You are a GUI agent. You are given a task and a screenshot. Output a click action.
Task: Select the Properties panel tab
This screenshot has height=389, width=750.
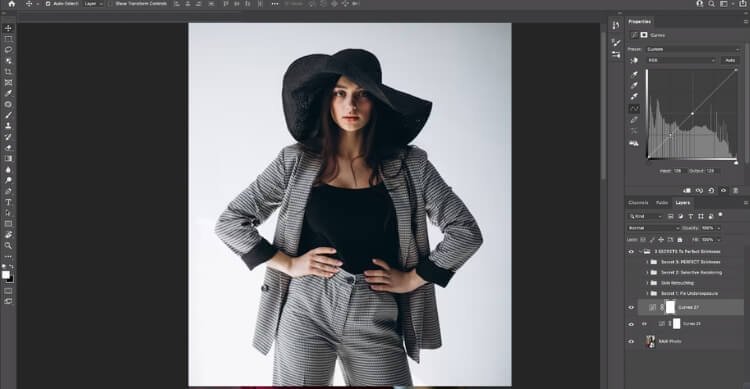tap(640, 22)
